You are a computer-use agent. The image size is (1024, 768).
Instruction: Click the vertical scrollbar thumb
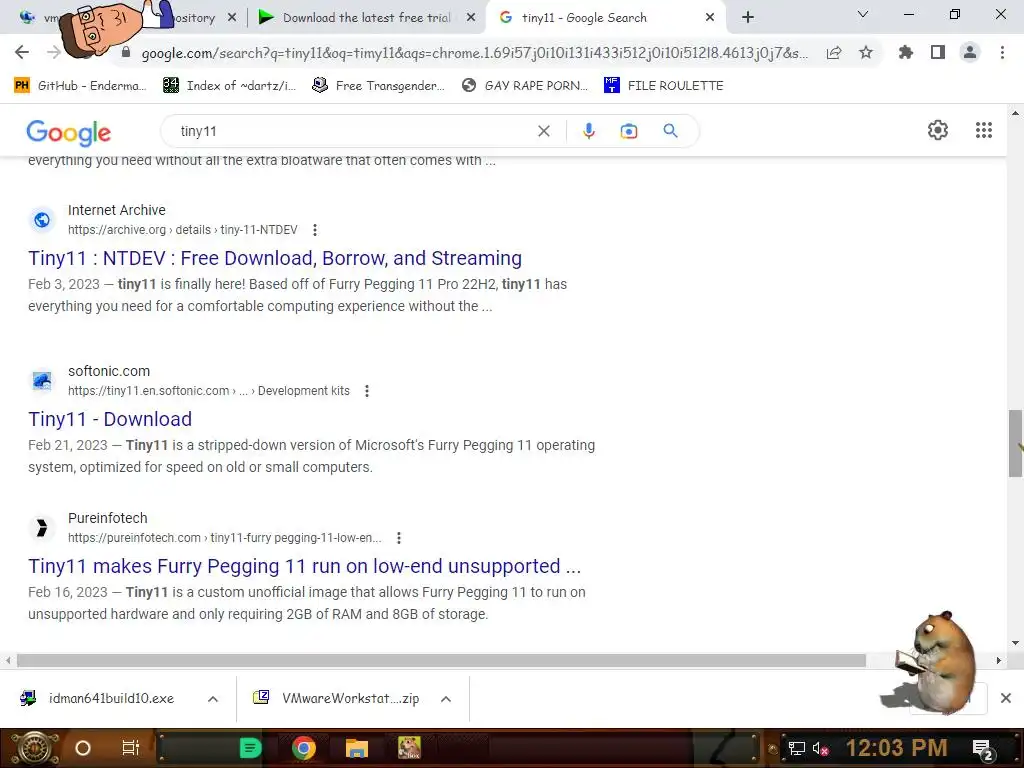pos(1015,443)
